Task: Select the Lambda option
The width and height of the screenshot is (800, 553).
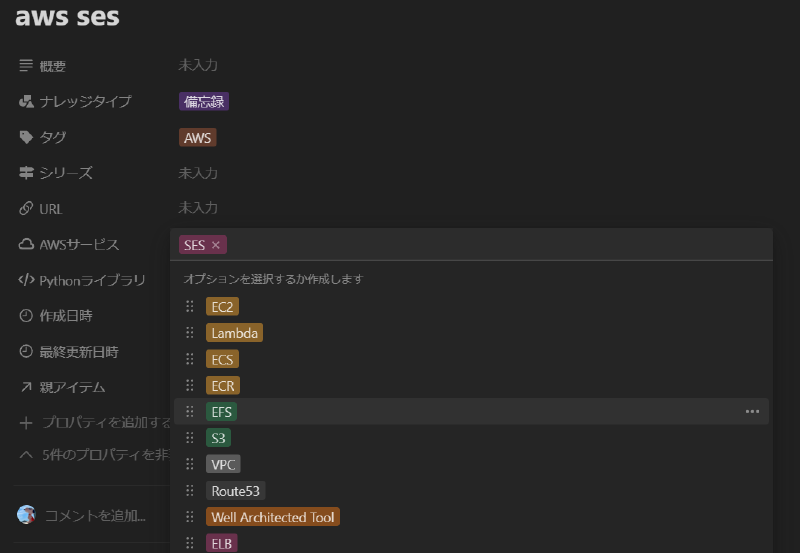Action: coord(234,333)
